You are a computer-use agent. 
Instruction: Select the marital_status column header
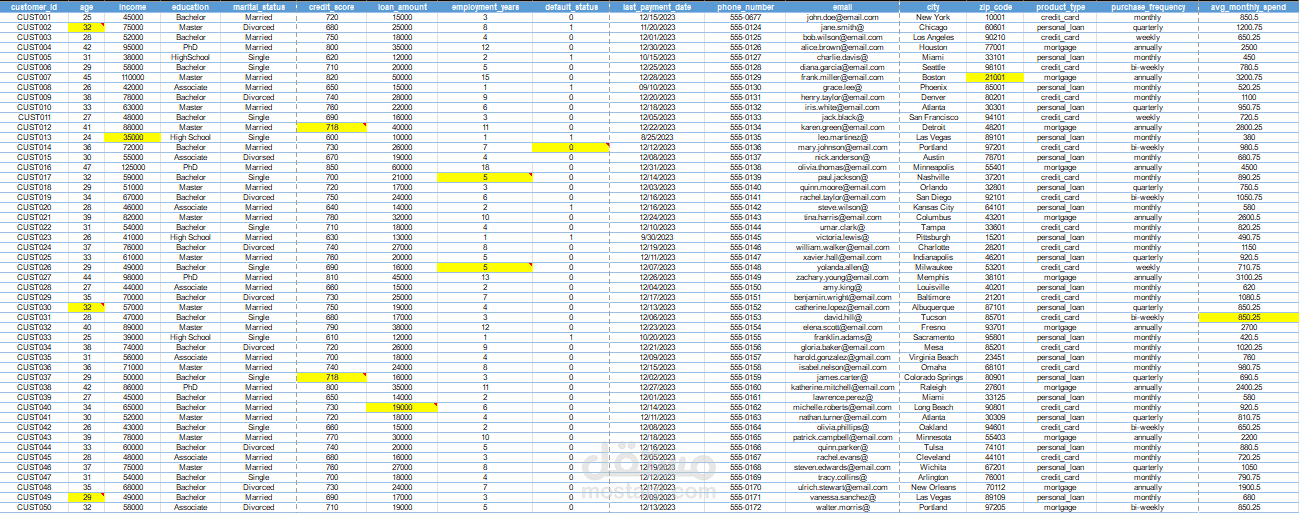(258, 7)
